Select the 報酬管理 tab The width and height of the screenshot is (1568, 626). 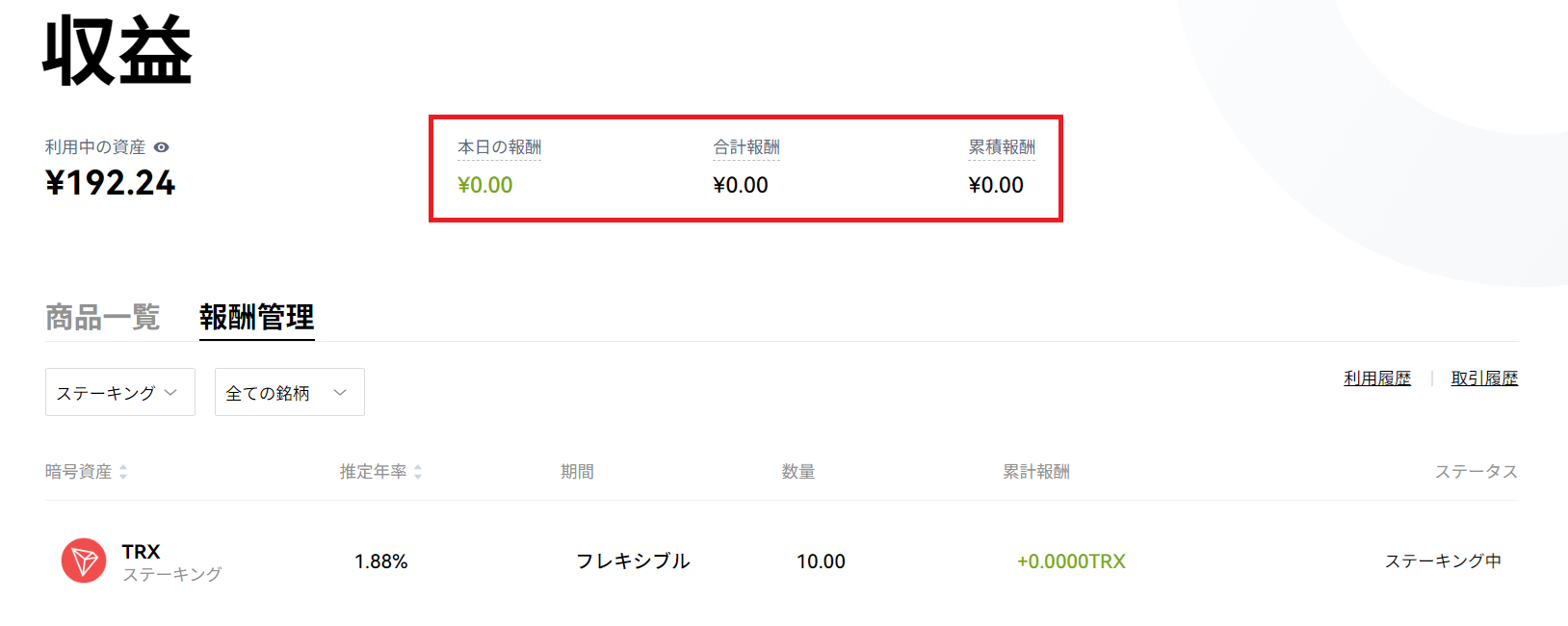click(x=257, y=318)
